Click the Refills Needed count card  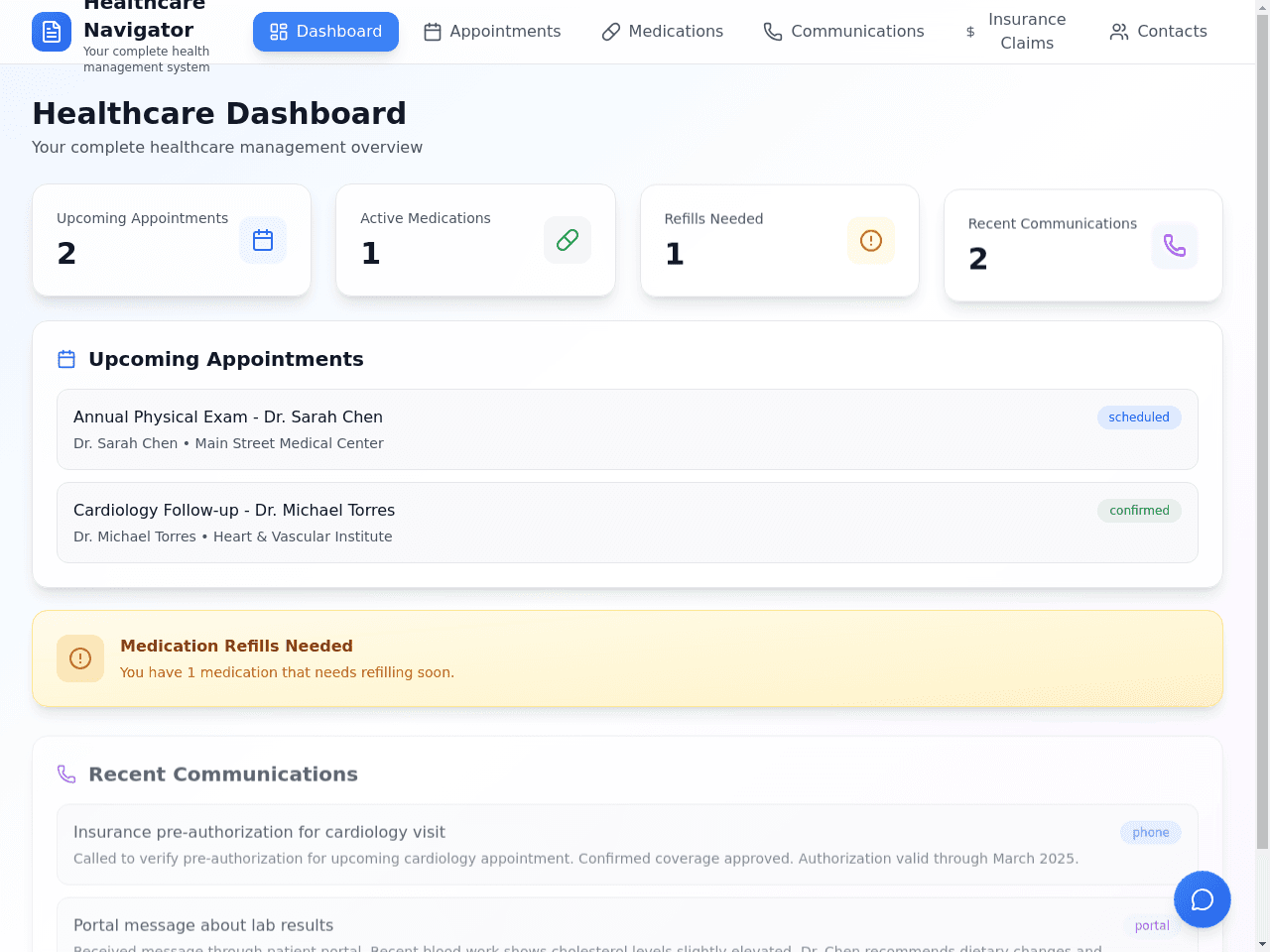pos(780,241)
